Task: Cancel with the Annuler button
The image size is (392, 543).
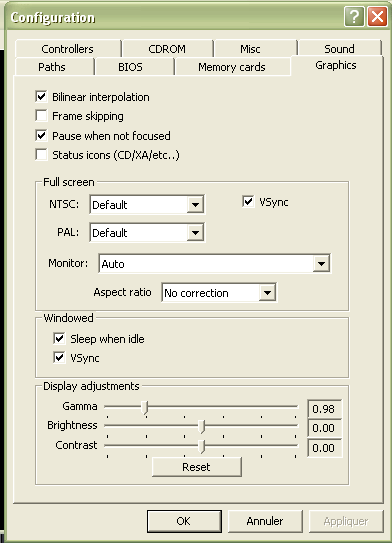Action: point(265,521)
